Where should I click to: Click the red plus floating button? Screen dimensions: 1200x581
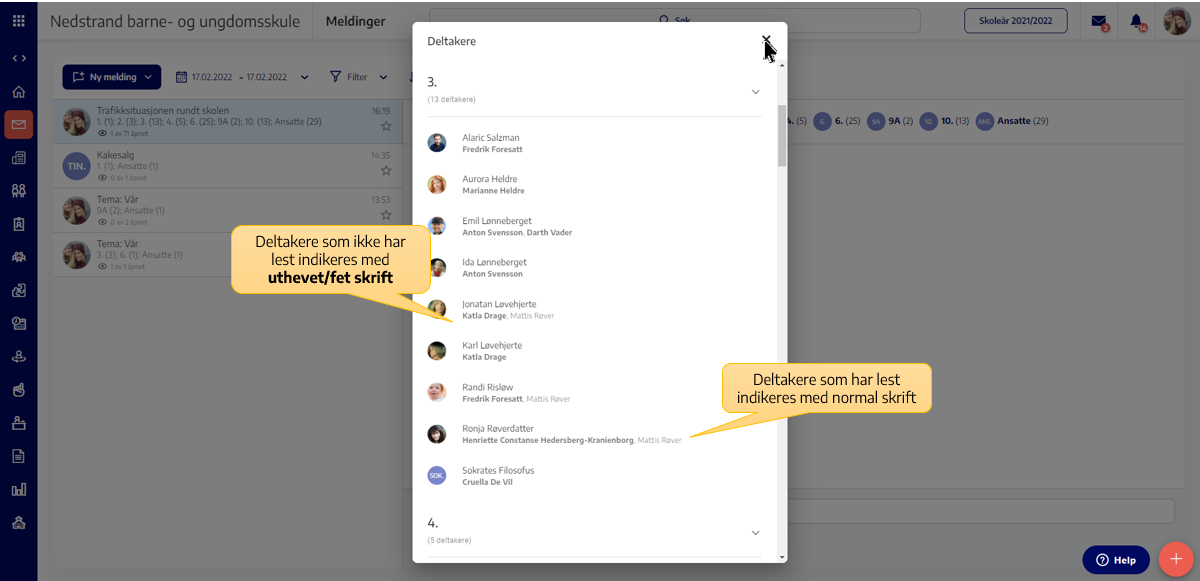[x=1176, y=559]
